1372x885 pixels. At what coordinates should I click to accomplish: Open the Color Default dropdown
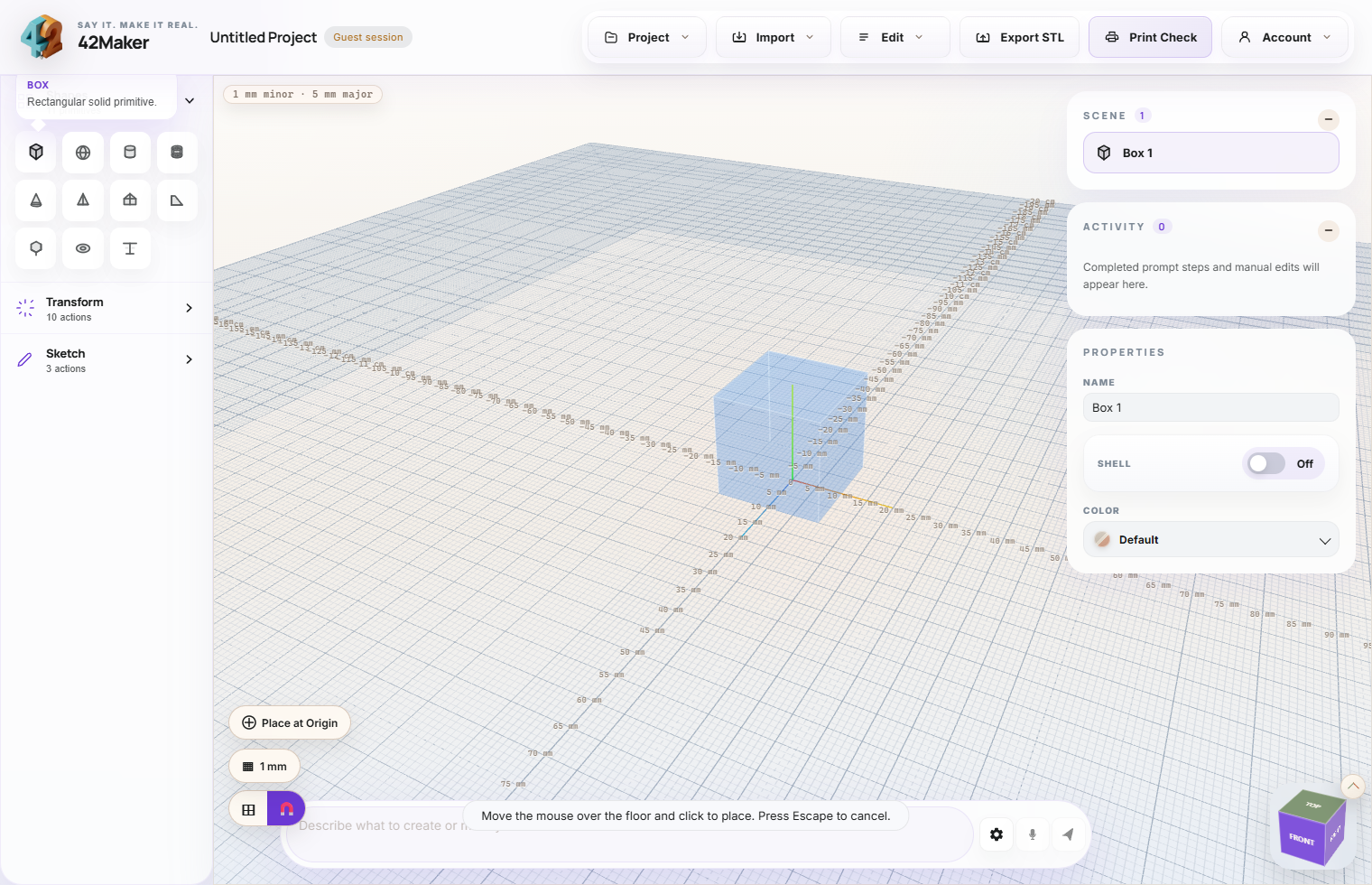coord(1210,539)
